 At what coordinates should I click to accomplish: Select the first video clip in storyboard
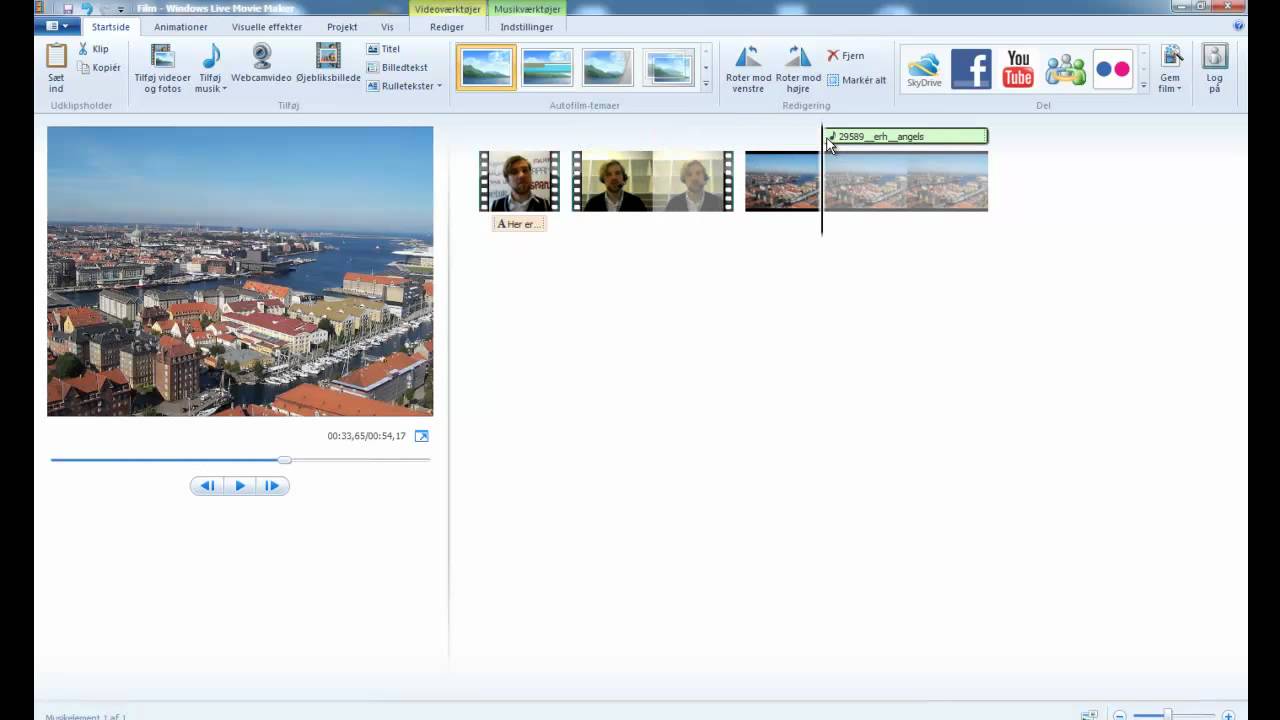click(x=519, y=181)
